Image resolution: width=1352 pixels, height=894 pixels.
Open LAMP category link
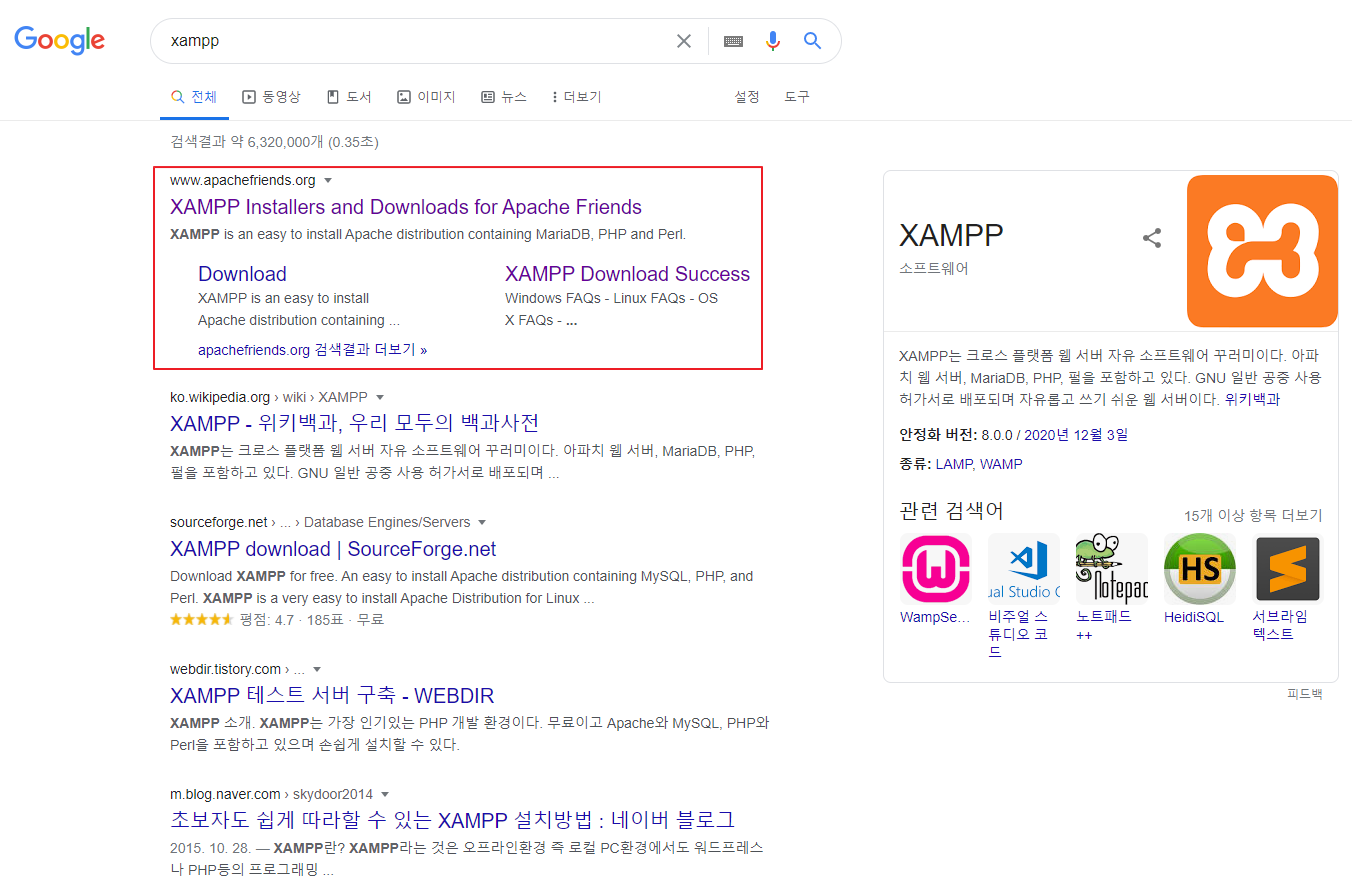(x=953, y=464)
